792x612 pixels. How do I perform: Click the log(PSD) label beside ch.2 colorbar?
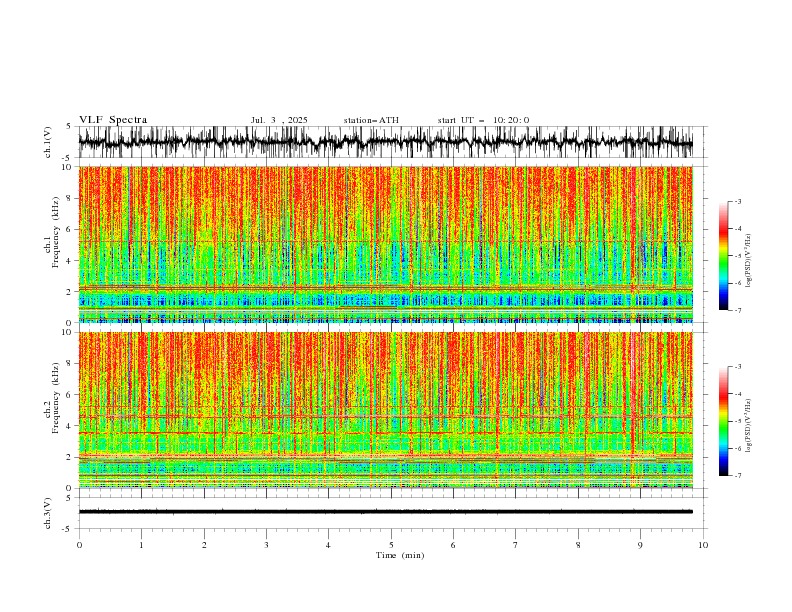tap(749, 426)
